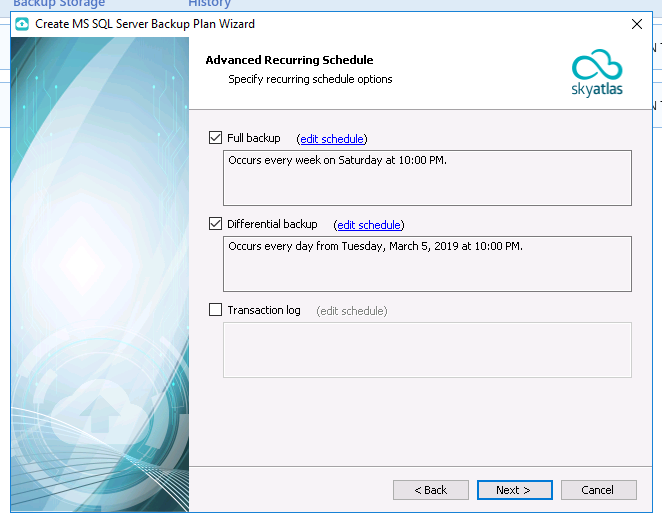Image resolution: width=662 pixels, height=532 pixels.
Task: Open edit schedule link for Differential backup
Action: tap(369, 225)
